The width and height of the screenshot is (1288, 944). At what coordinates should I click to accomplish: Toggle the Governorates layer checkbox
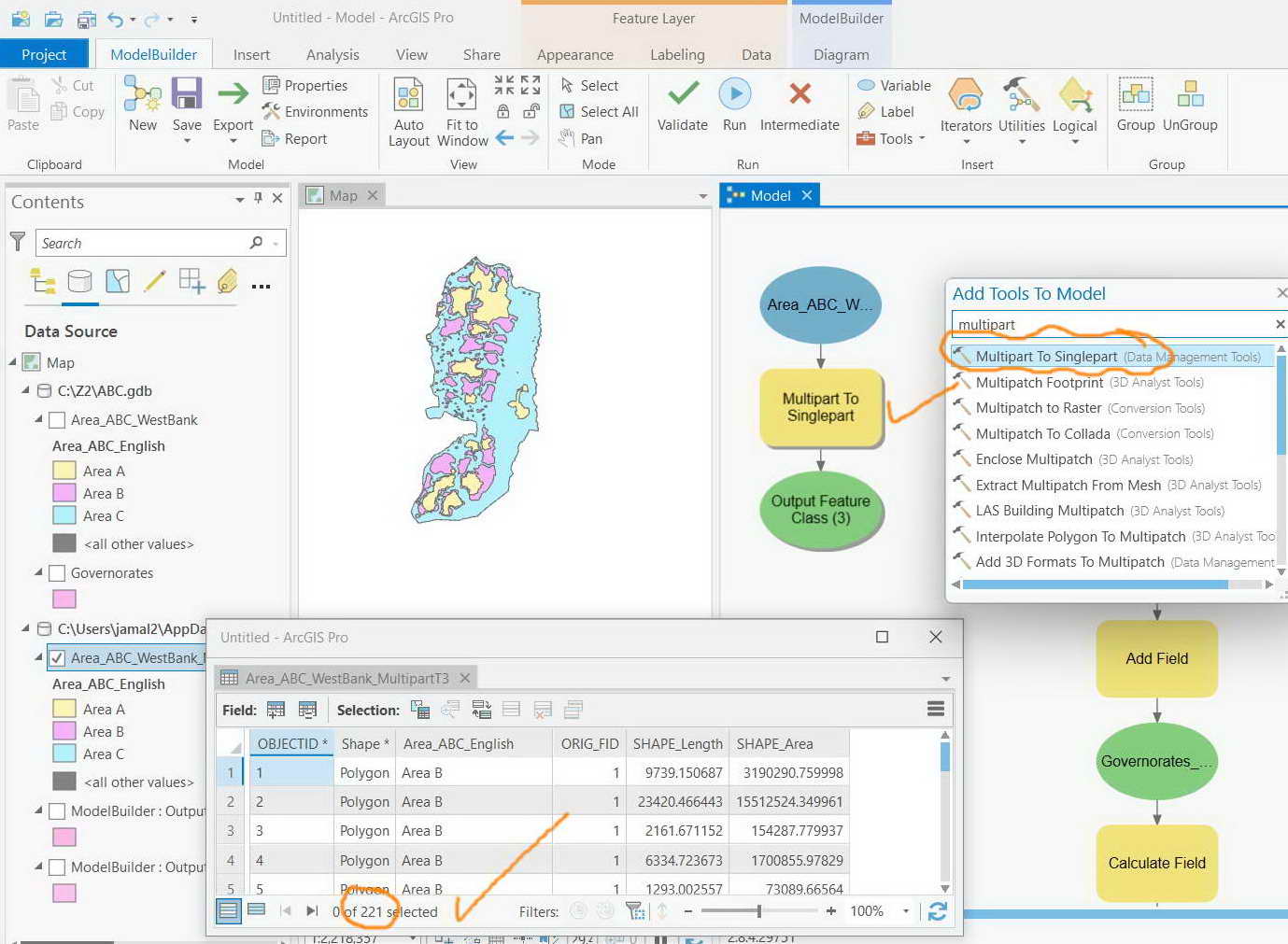coord(57,573)
